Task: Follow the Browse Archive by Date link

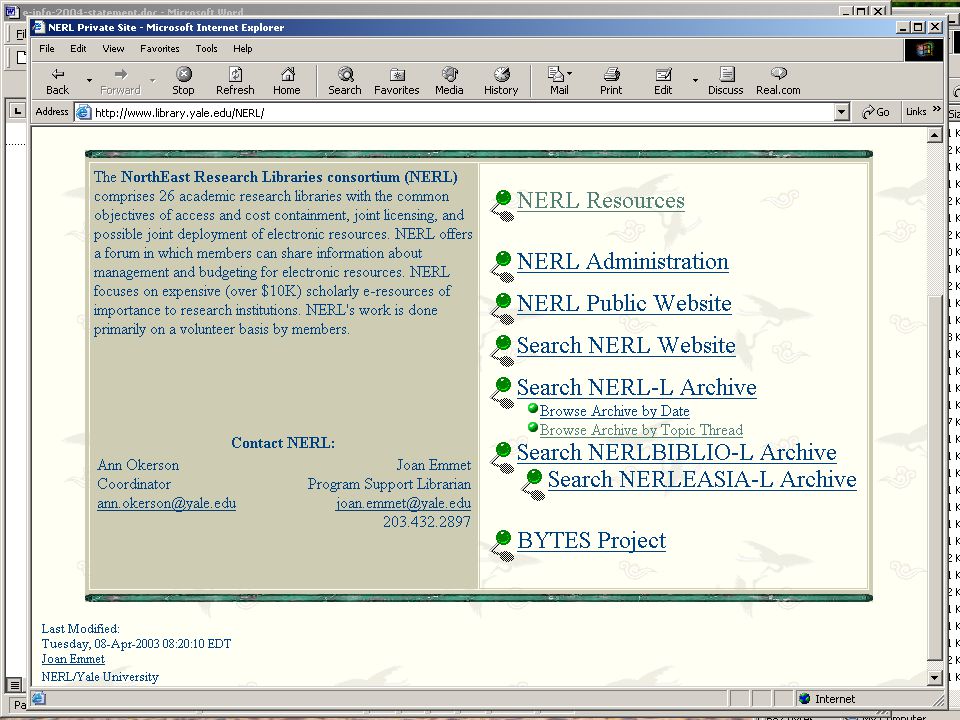Action: tap(615, 411)
